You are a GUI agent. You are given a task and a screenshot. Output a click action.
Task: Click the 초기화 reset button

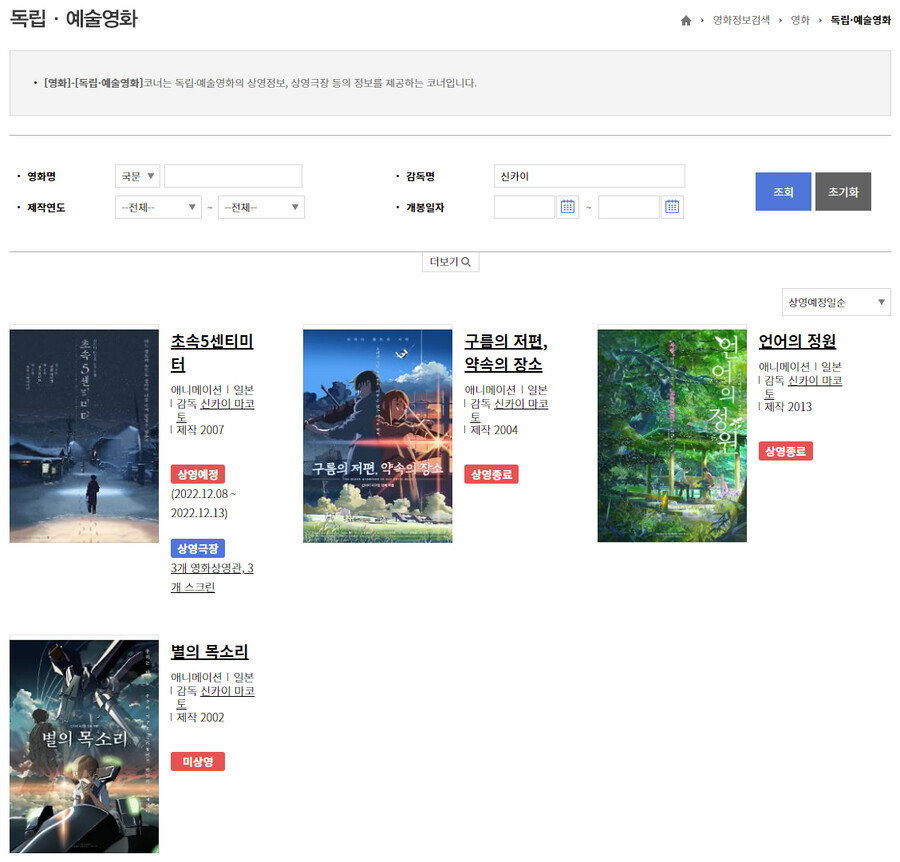843,192
